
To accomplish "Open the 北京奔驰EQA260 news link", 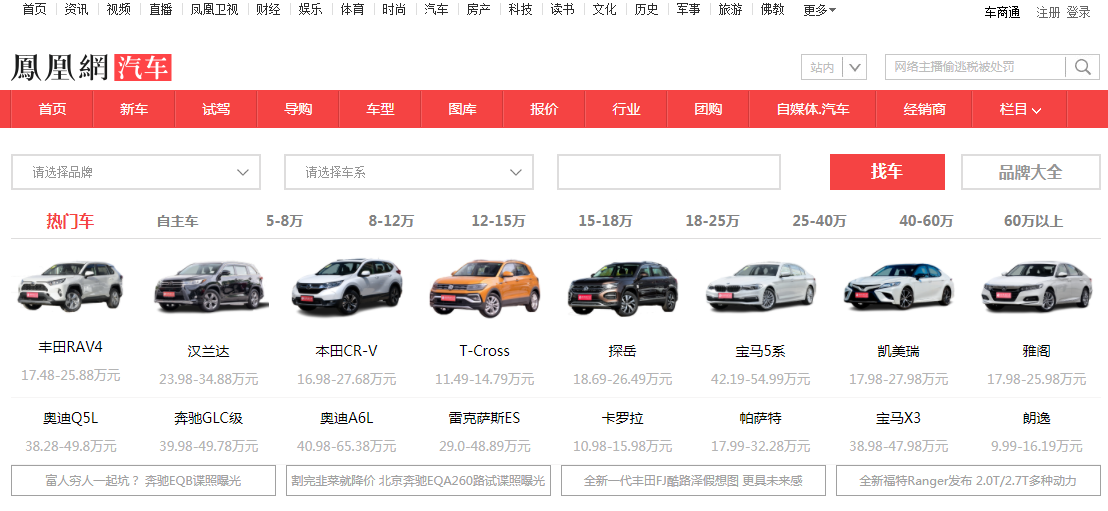I will pyautogui.click(x=418, y=481).
